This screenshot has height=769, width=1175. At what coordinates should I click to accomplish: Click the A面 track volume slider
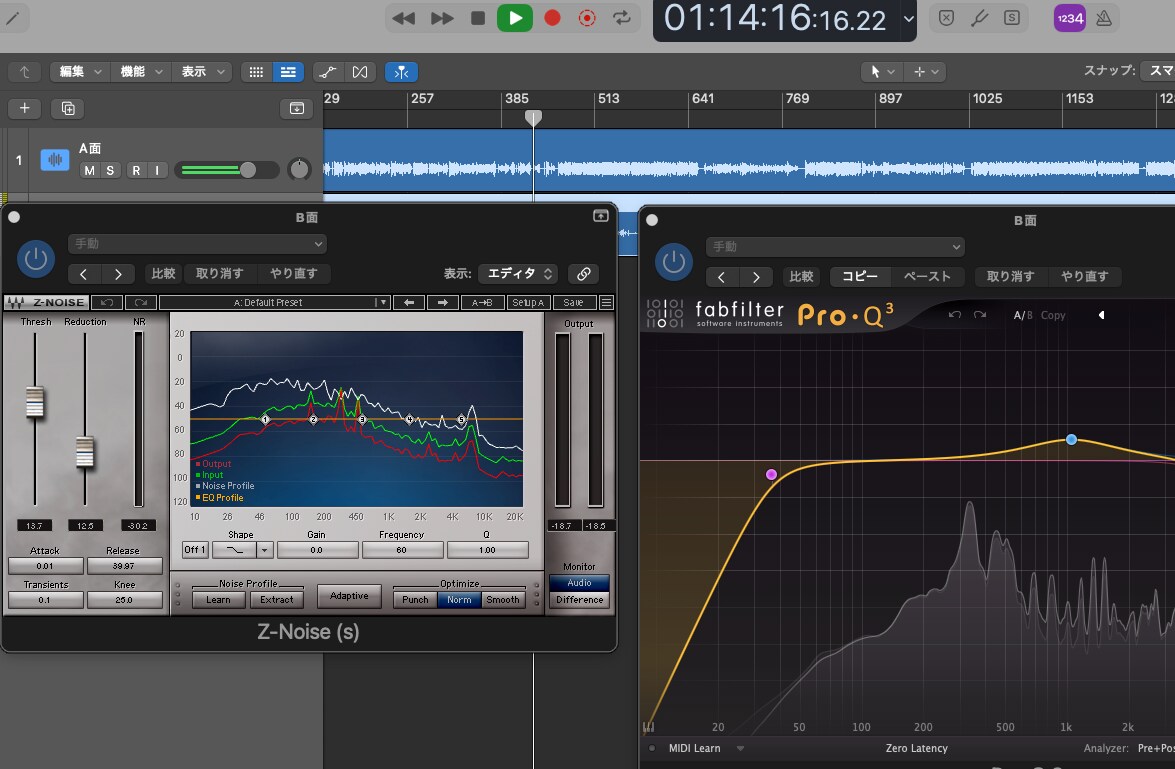tap(226, 170)
